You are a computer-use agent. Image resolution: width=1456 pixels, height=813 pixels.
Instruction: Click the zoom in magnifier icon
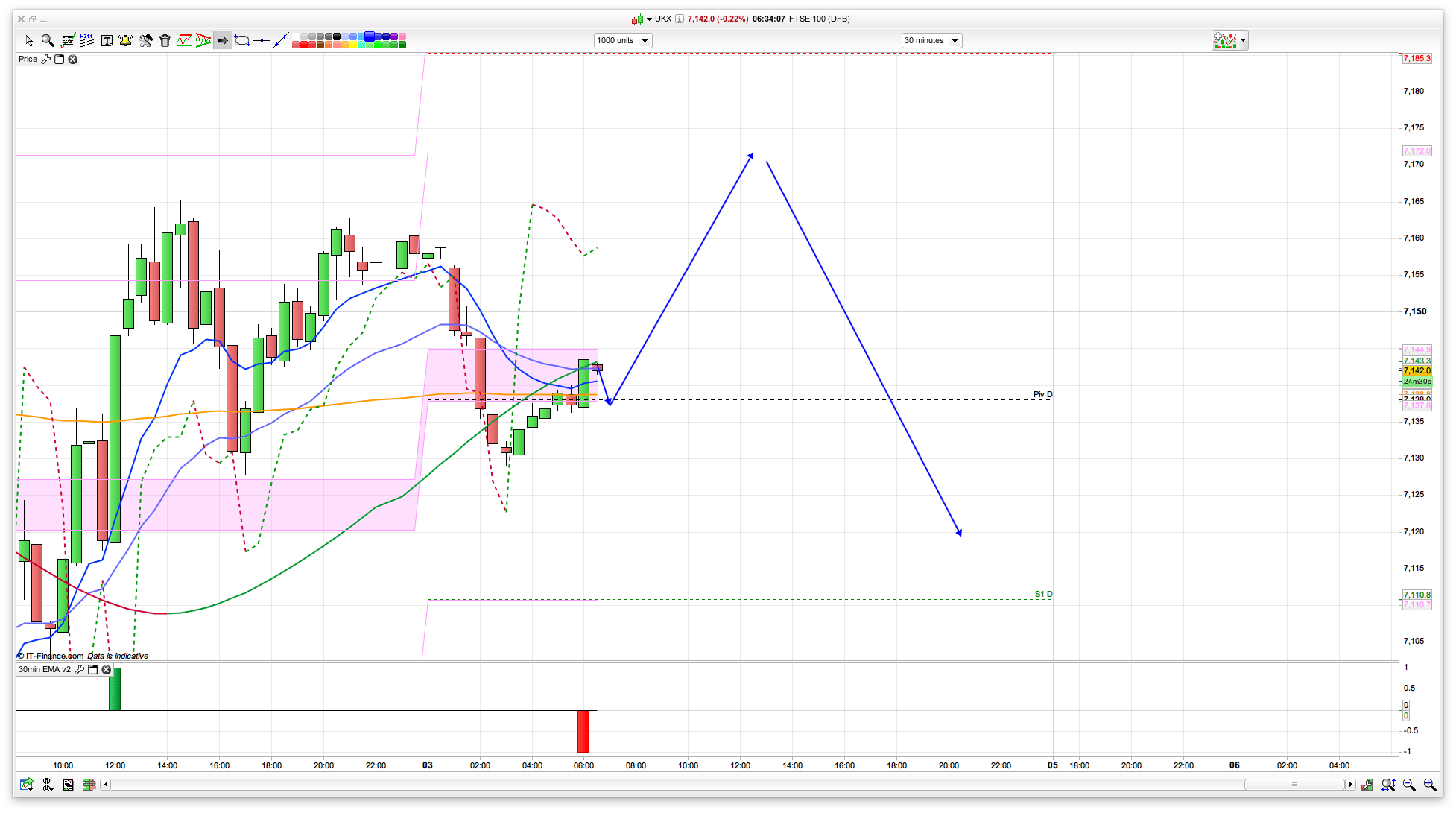[1429, 785]
